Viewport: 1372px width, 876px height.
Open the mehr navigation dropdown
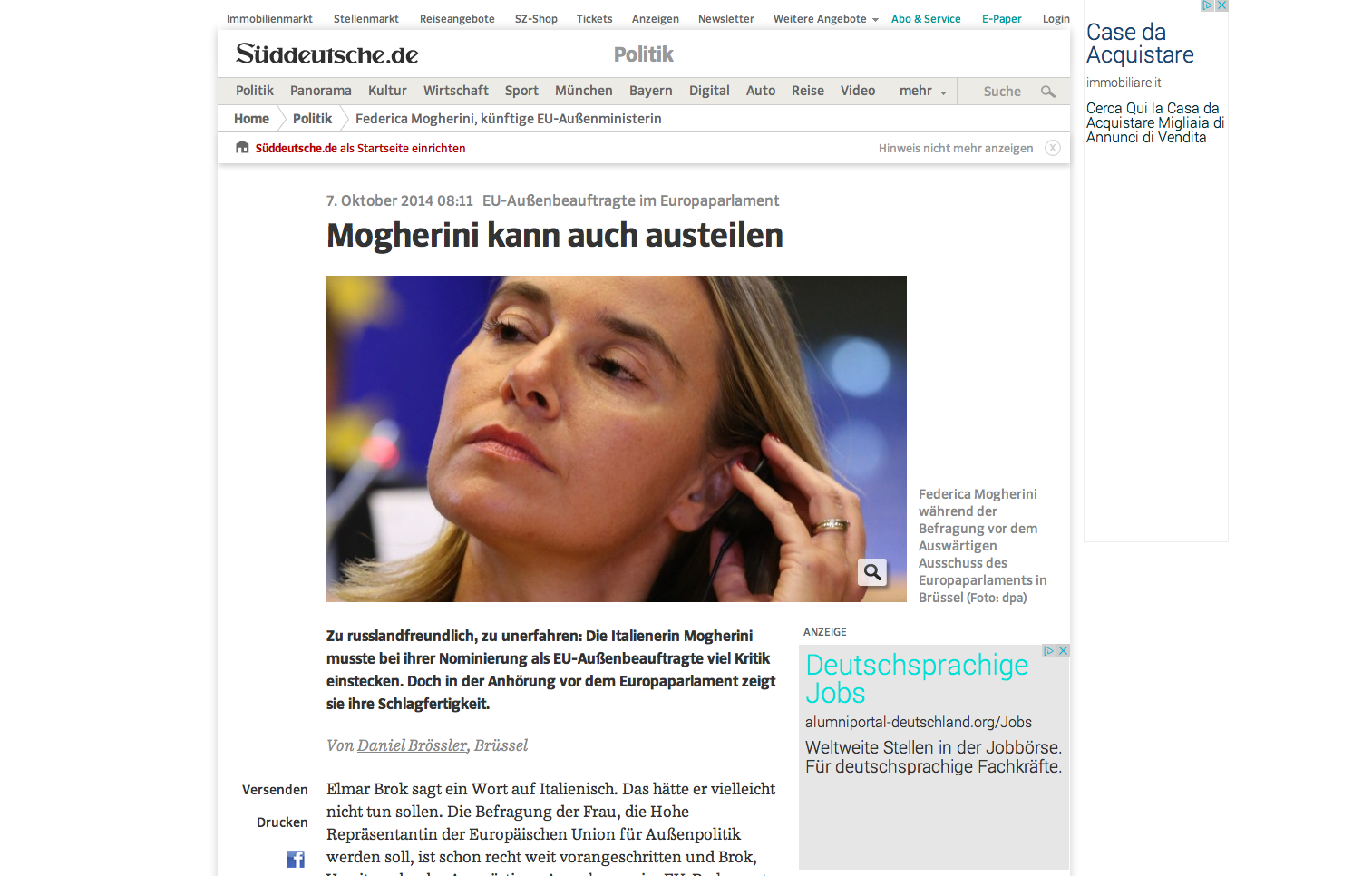922,91
